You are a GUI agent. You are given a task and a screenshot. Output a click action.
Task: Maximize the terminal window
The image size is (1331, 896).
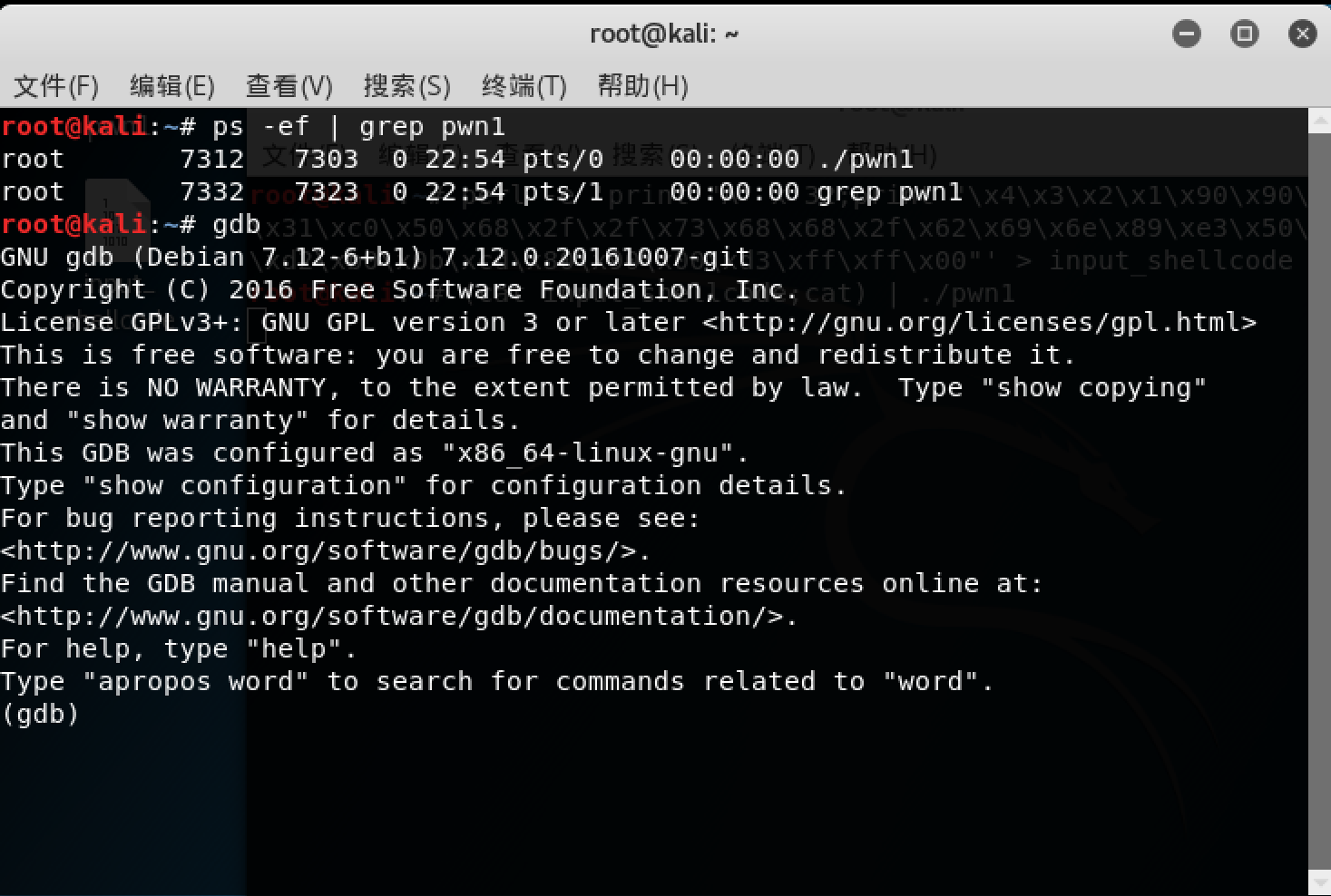(1245, 34)
